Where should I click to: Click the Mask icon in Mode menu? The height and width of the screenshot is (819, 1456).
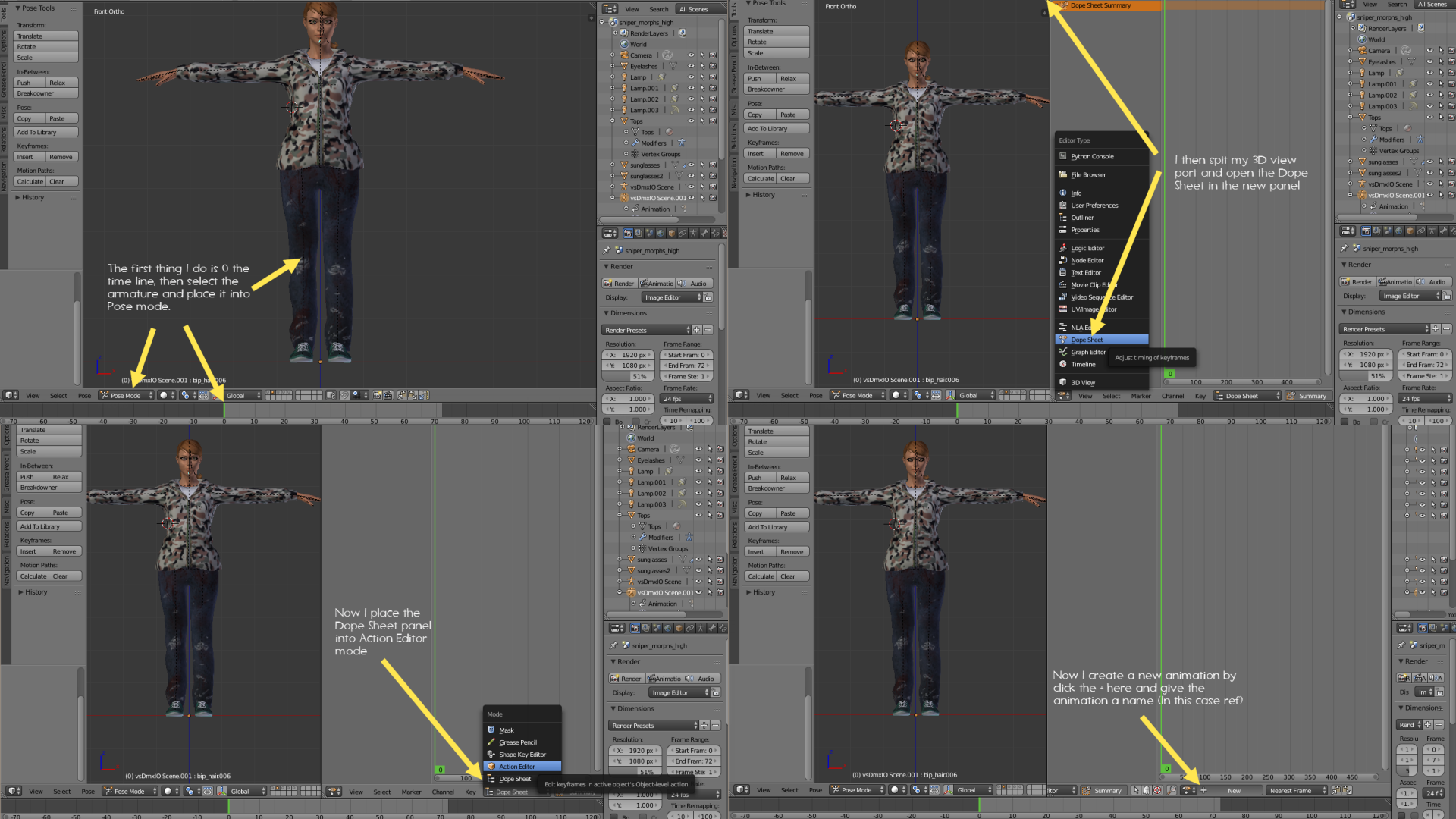[x=491, y=730]
